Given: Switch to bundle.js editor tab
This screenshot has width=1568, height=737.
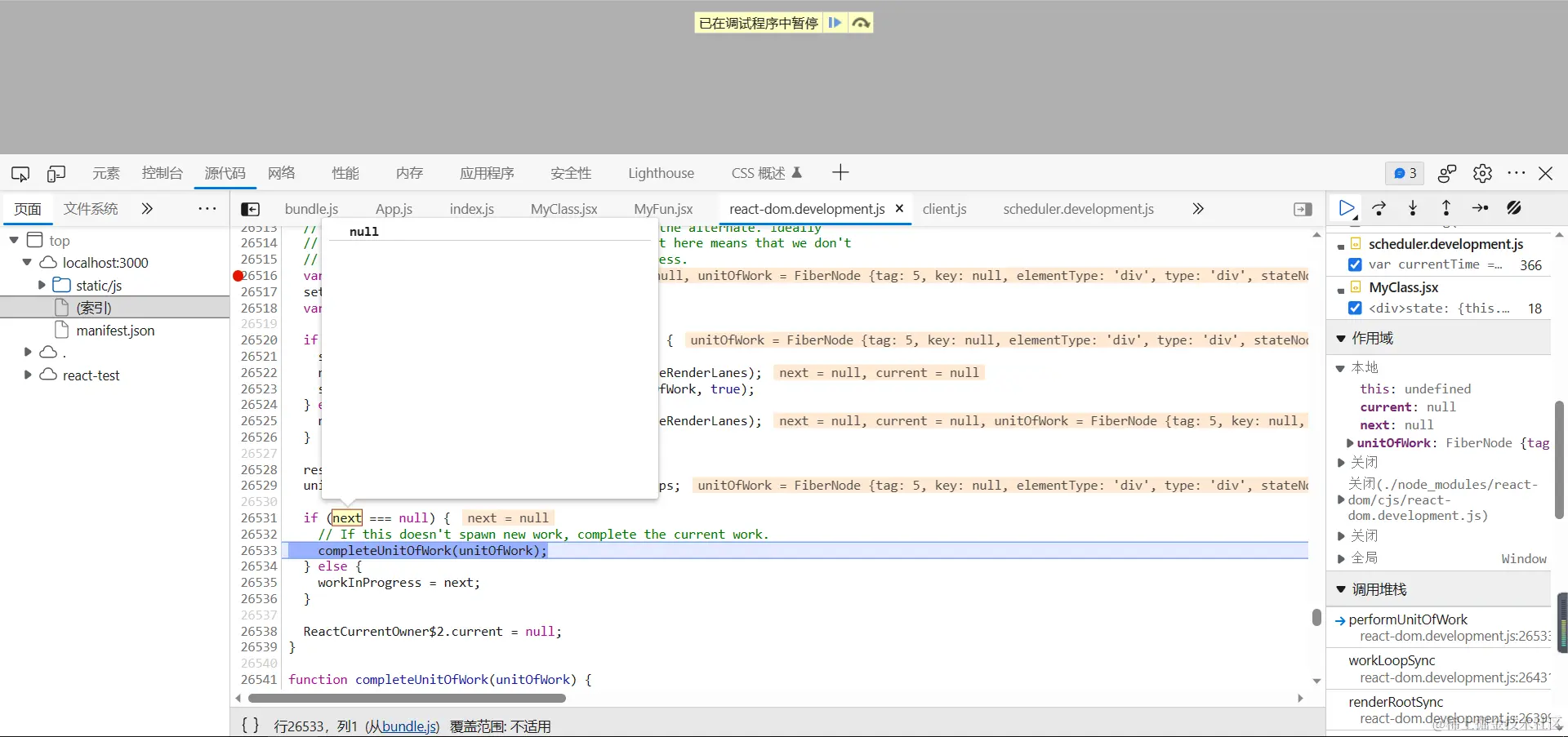Looking at the screenshot, I should click(311, 209).
